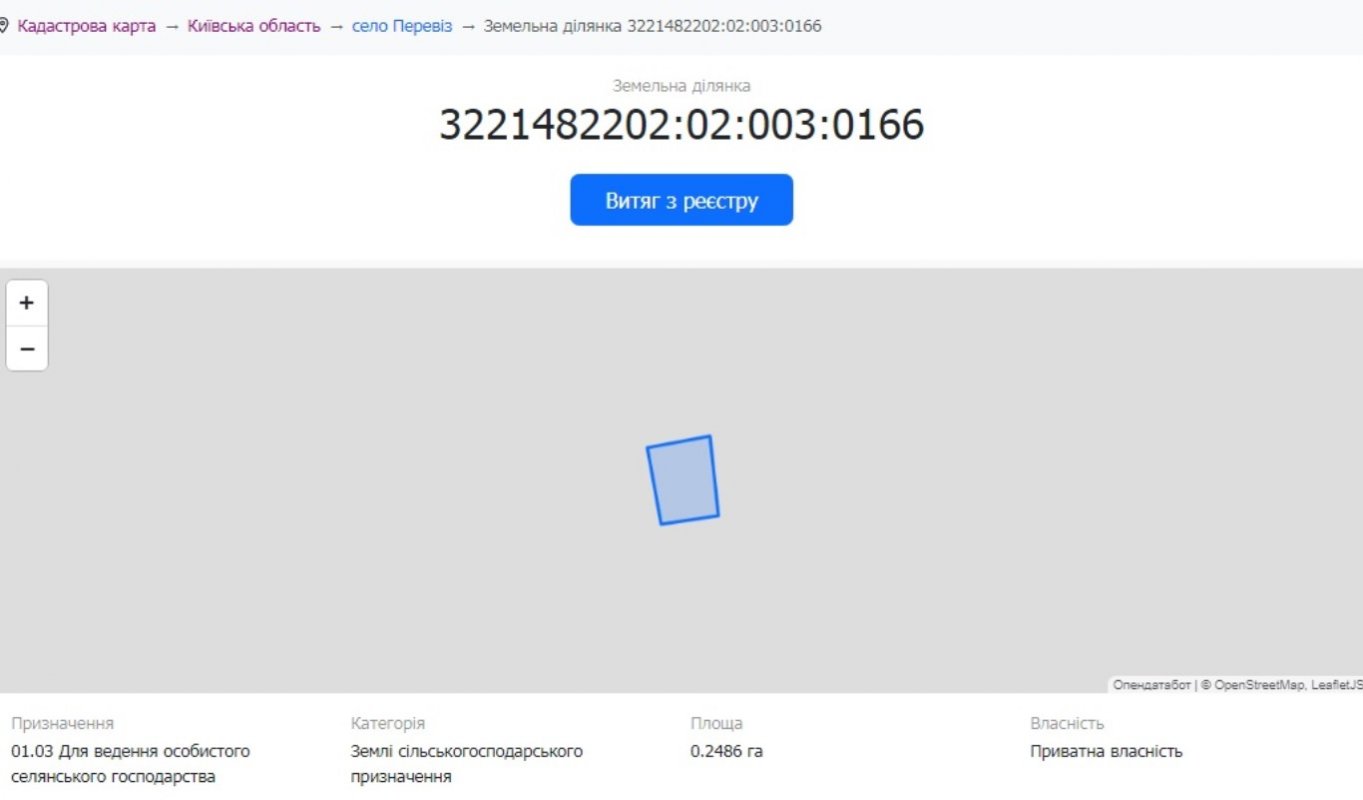Click the location pin icon in breadcrumb
Viewport: 1363px width, 800px height.
(4, 26)
